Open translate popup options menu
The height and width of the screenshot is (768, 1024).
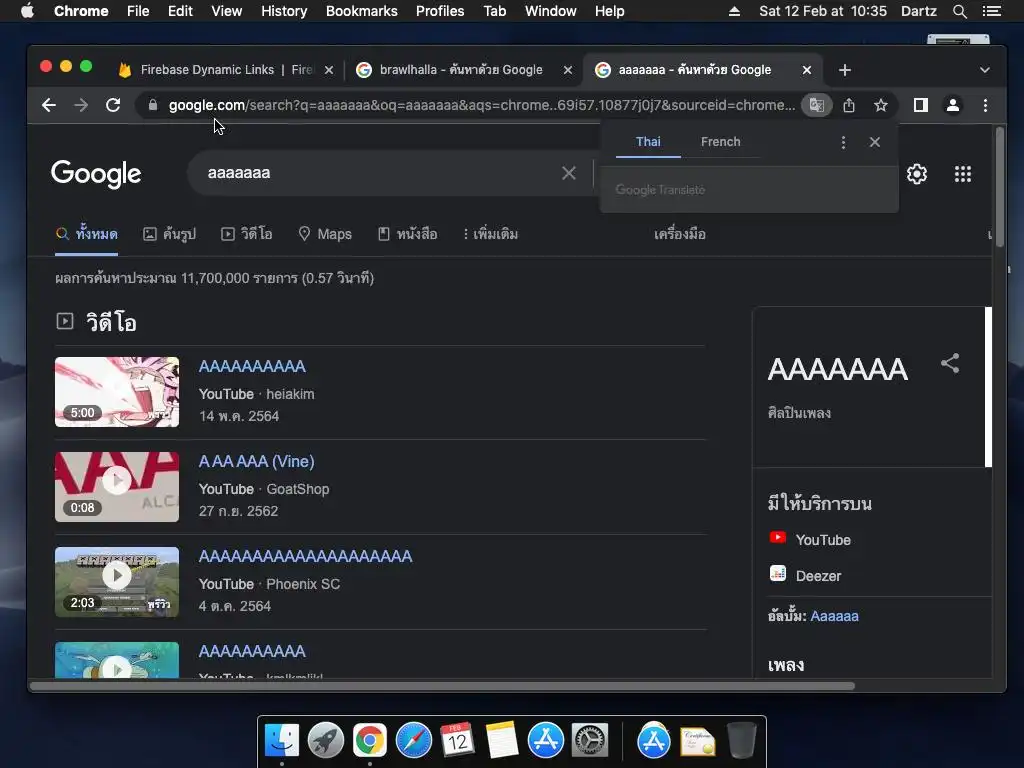(x=843, y=142)
